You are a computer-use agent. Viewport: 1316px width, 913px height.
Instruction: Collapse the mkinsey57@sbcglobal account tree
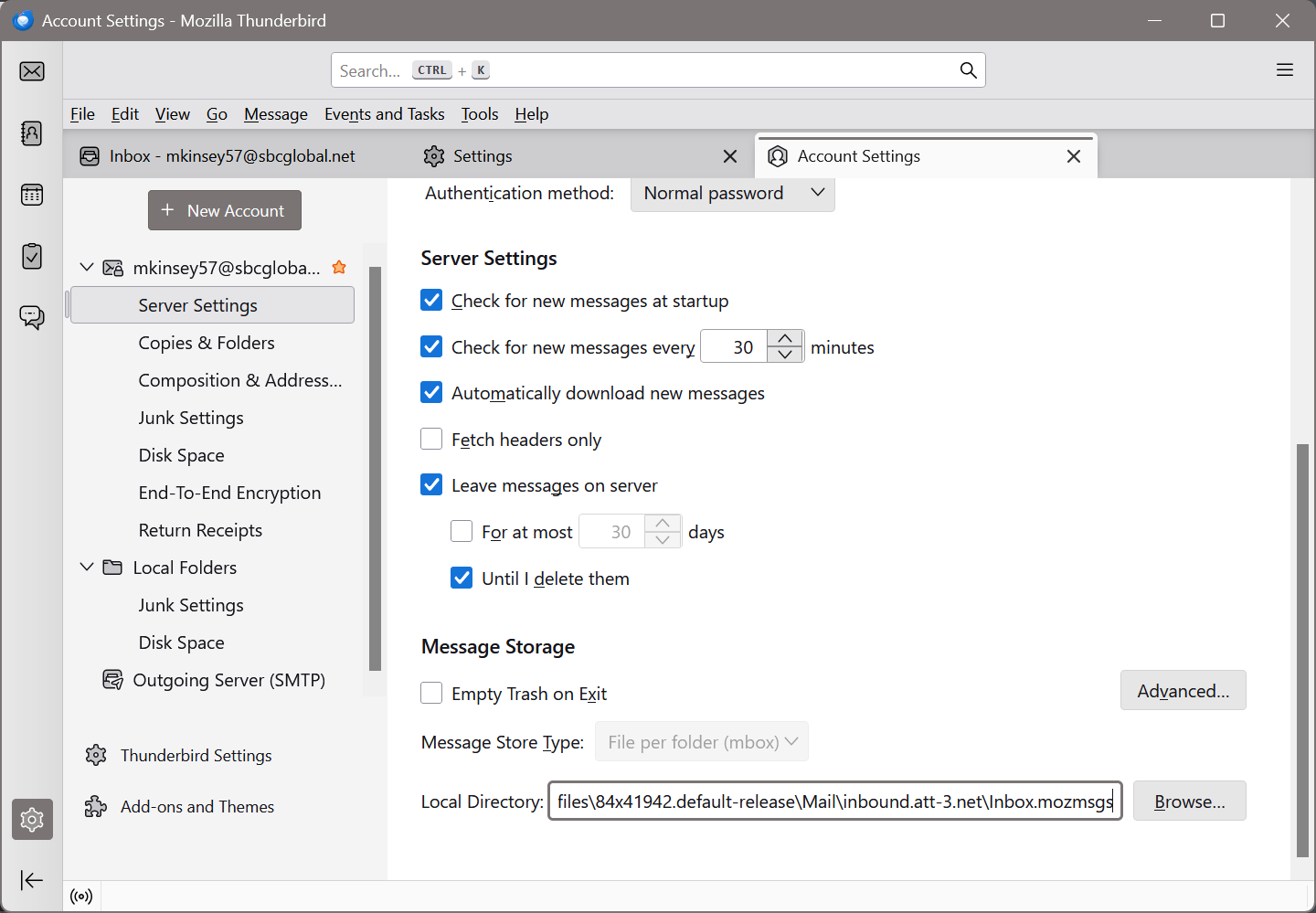[87, 268]
